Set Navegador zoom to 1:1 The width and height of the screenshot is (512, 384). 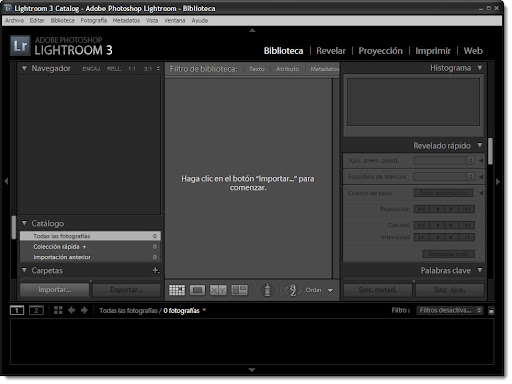click(x=132, y=69)
